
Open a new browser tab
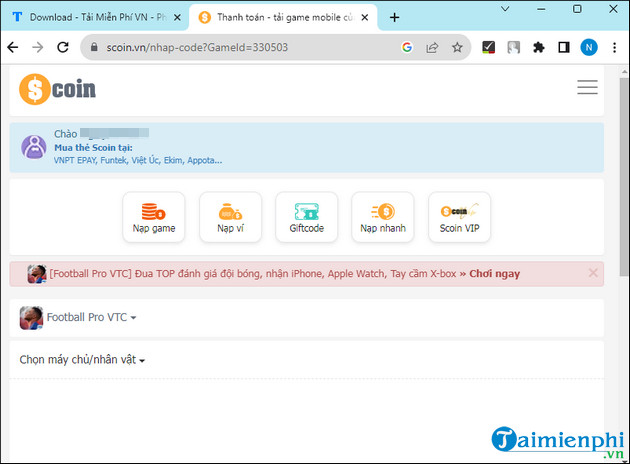tap(394, 18)
